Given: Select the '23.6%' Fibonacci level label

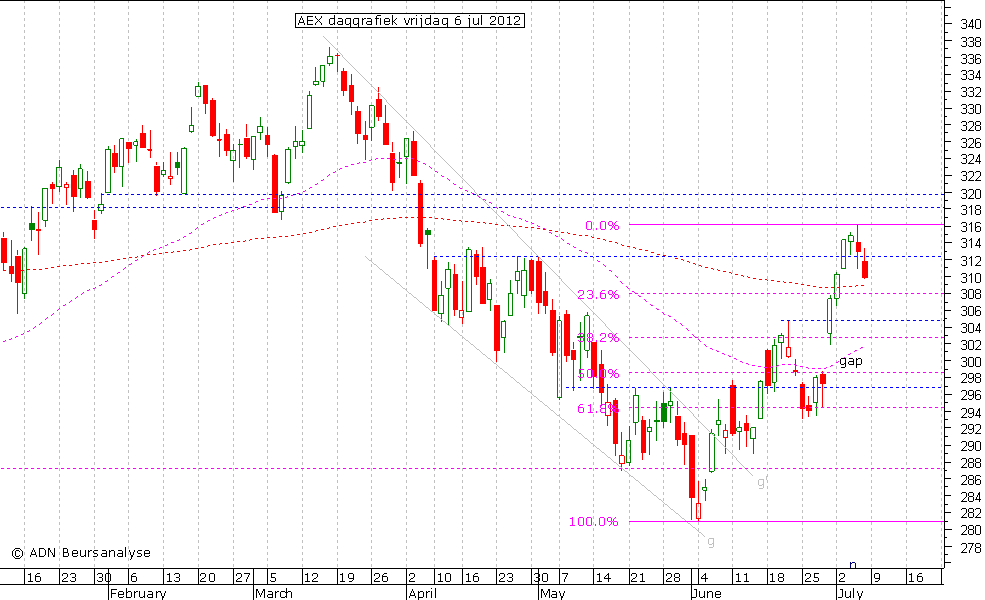Looking at the screenshot, I should 598,295.
